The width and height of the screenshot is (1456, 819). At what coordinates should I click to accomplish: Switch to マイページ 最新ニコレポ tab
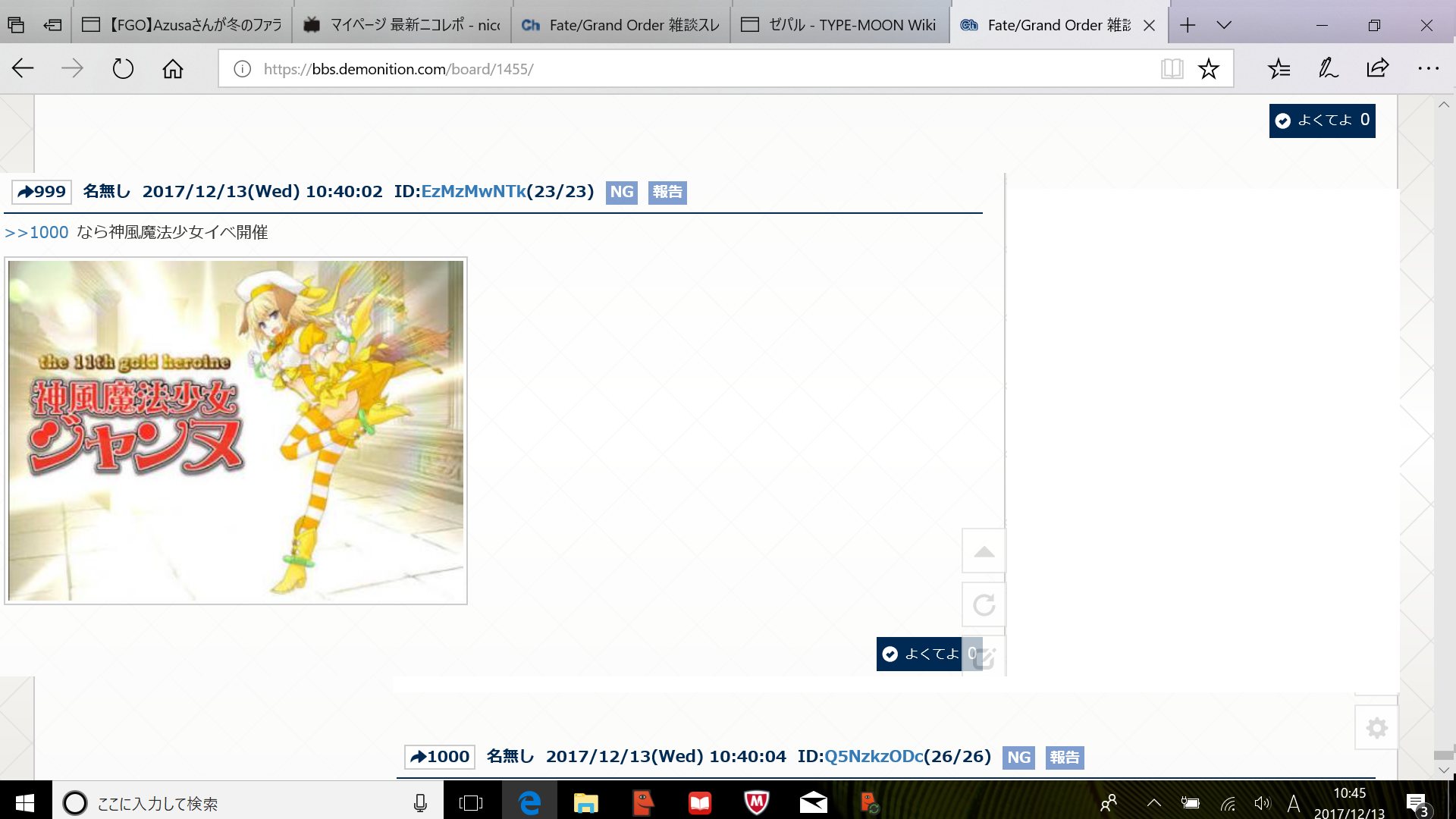pos(402,25)
